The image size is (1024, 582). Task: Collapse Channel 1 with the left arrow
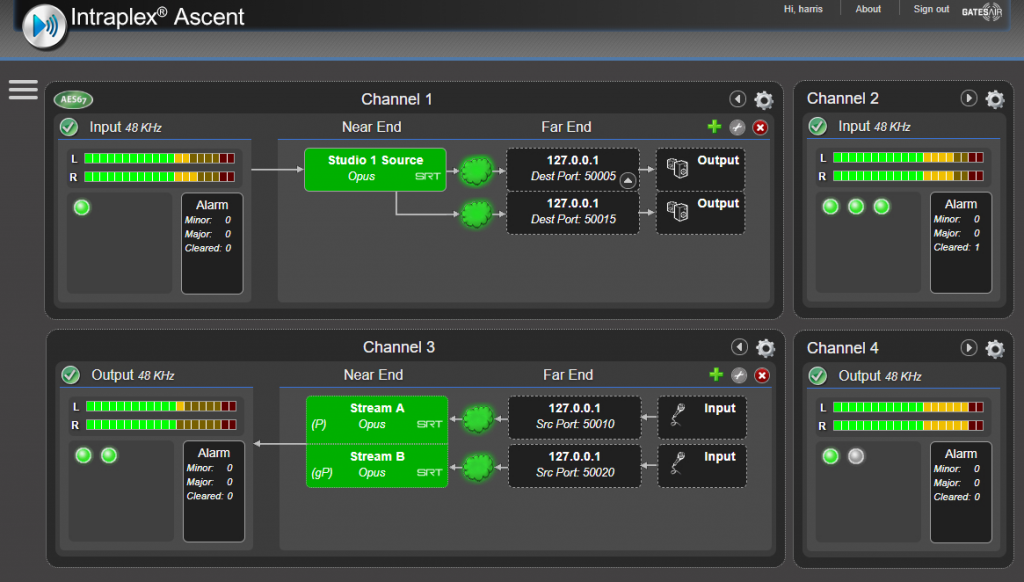coord(737,99)
